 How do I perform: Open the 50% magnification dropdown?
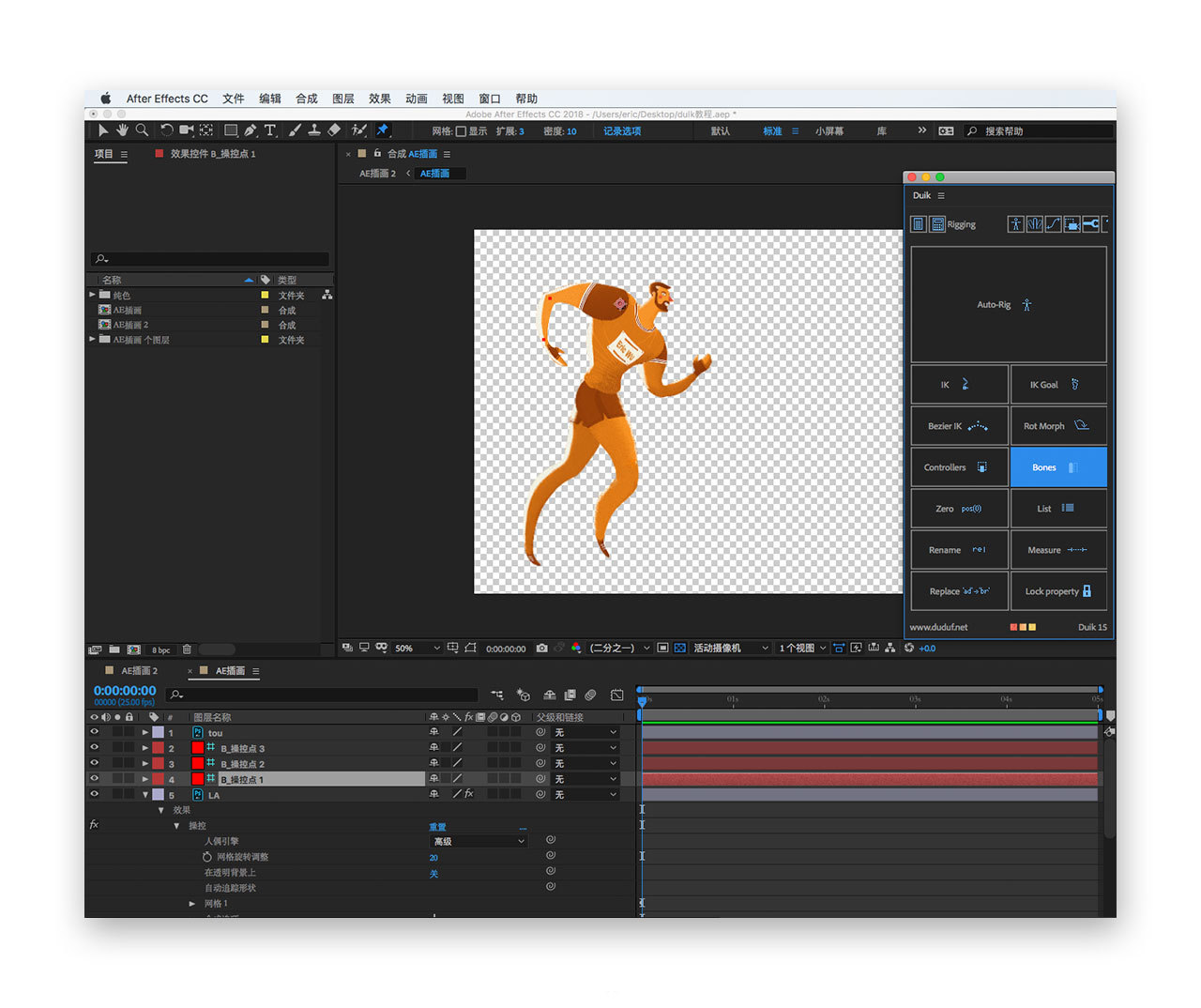[x=418, y=648]
